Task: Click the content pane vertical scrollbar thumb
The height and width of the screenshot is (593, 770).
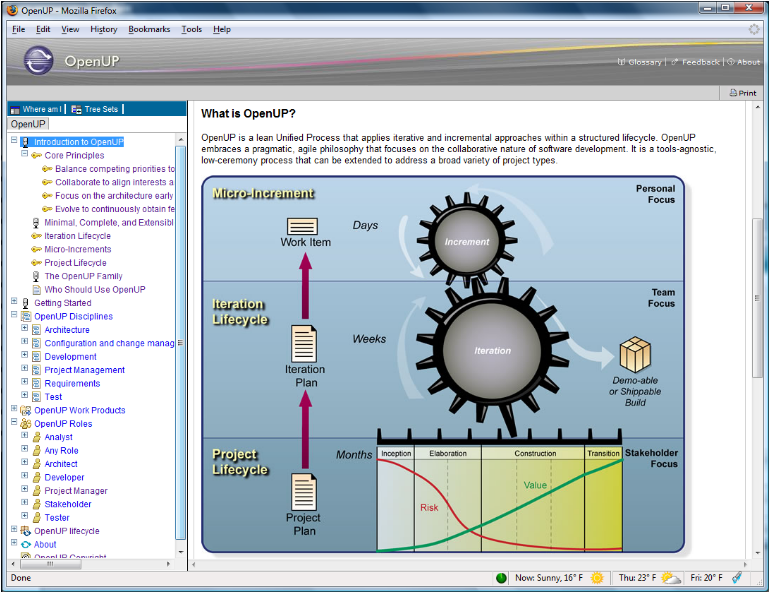Action: coord(757,297)
